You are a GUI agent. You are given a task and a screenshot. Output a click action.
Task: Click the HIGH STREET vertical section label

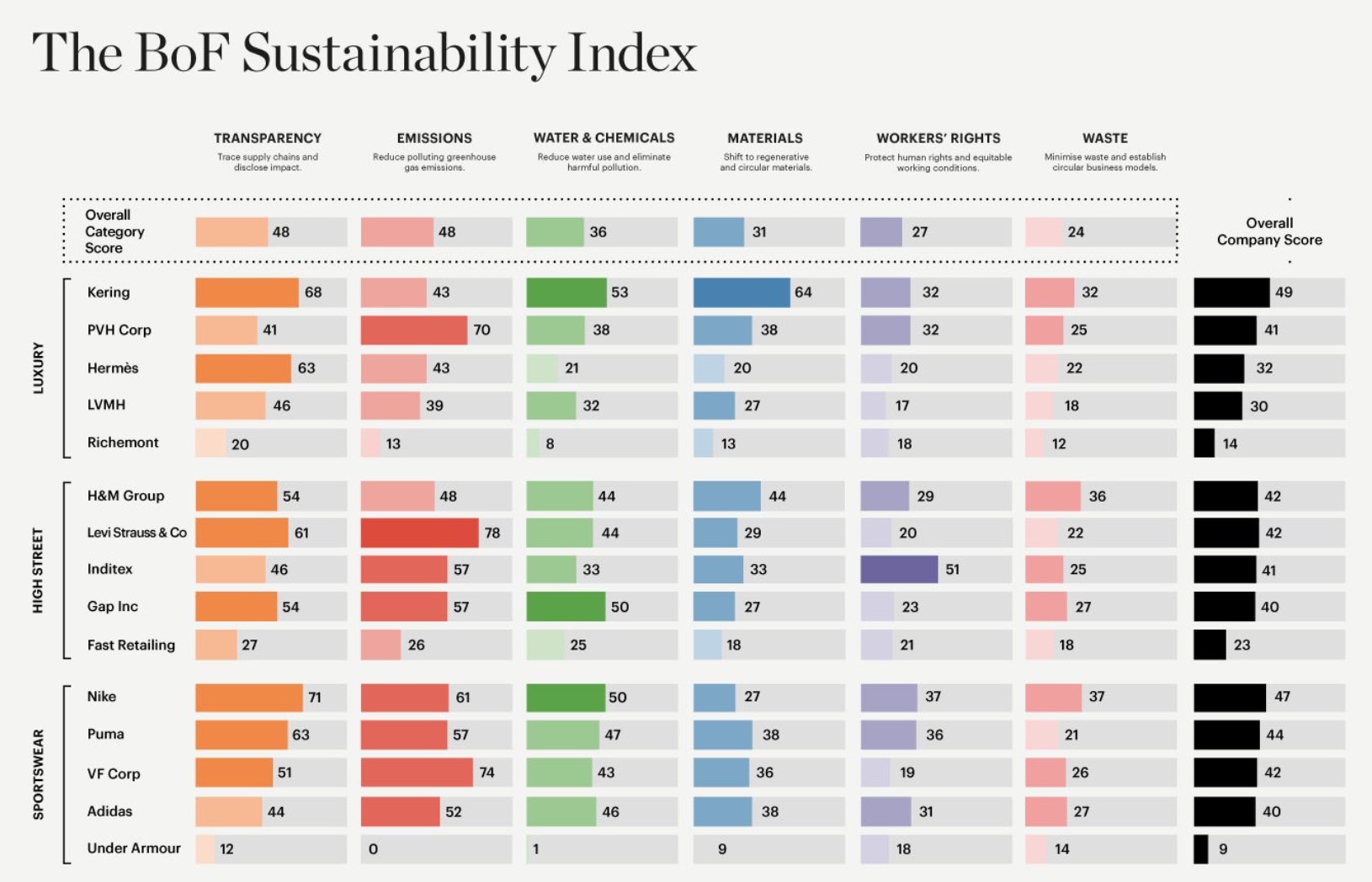click(x=38, y=570)
